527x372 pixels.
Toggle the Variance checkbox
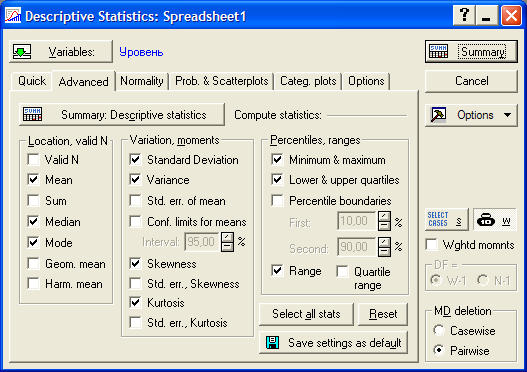[135, 179]
